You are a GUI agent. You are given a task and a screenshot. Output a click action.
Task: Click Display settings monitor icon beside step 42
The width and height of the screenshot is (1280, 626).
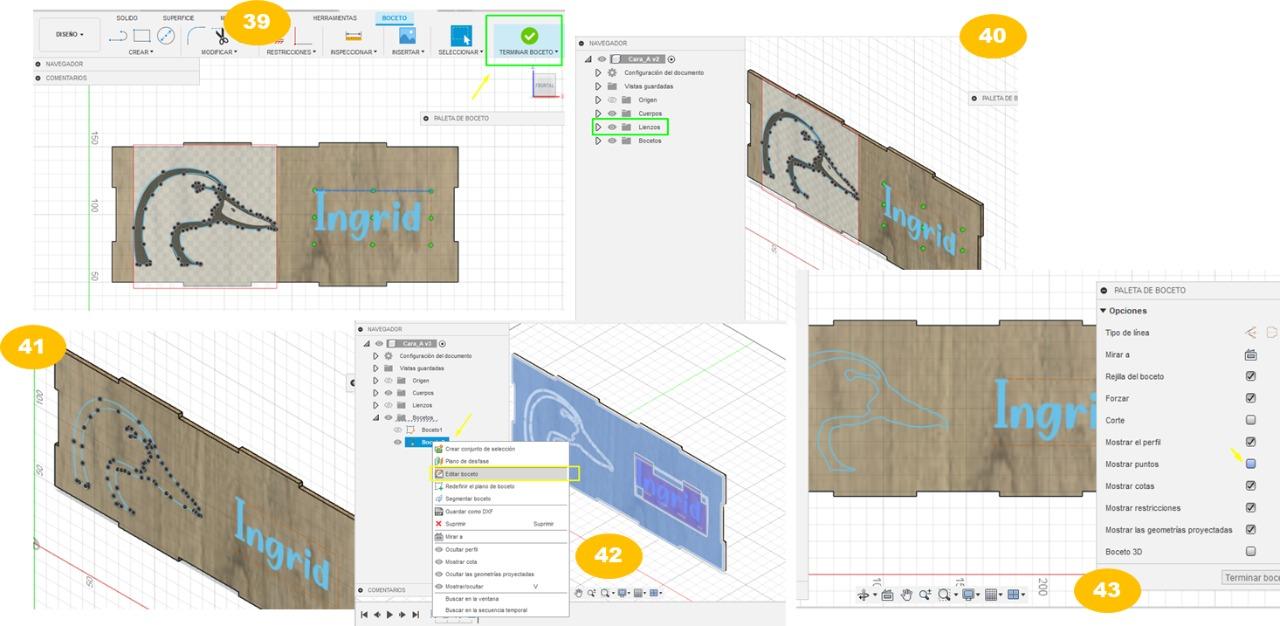622,593
